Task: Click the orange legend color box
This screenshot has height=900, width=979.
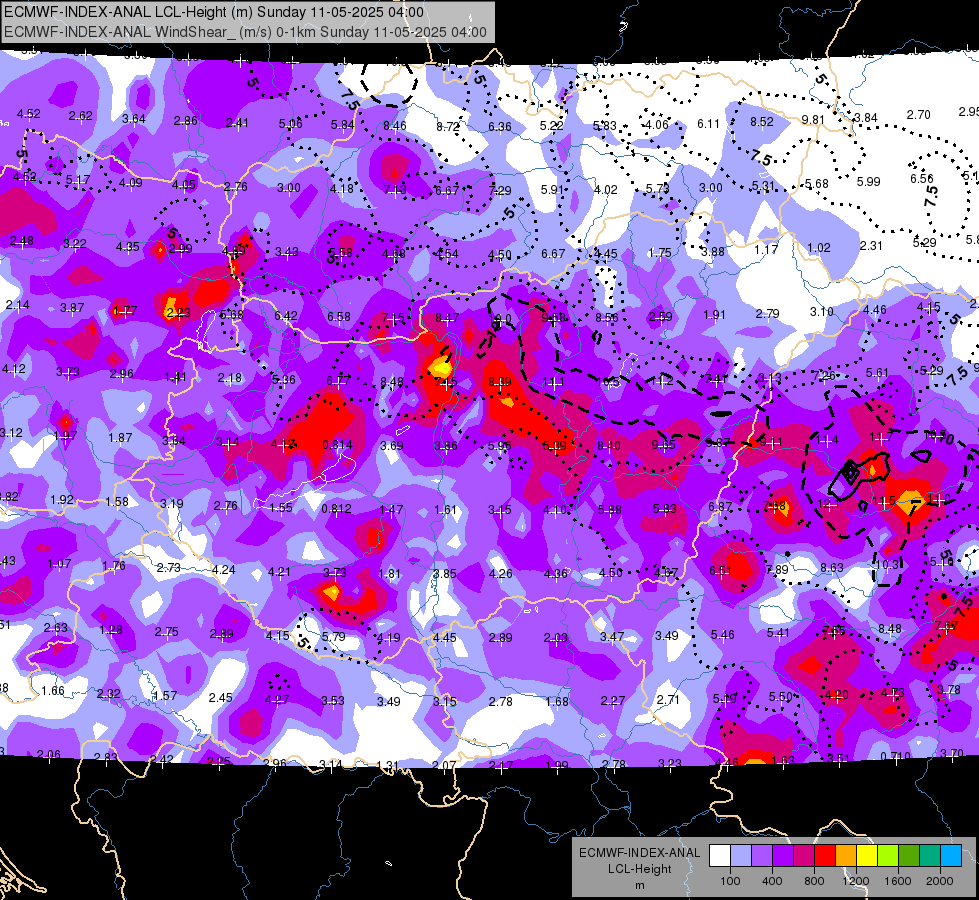Action: (845, 856)
